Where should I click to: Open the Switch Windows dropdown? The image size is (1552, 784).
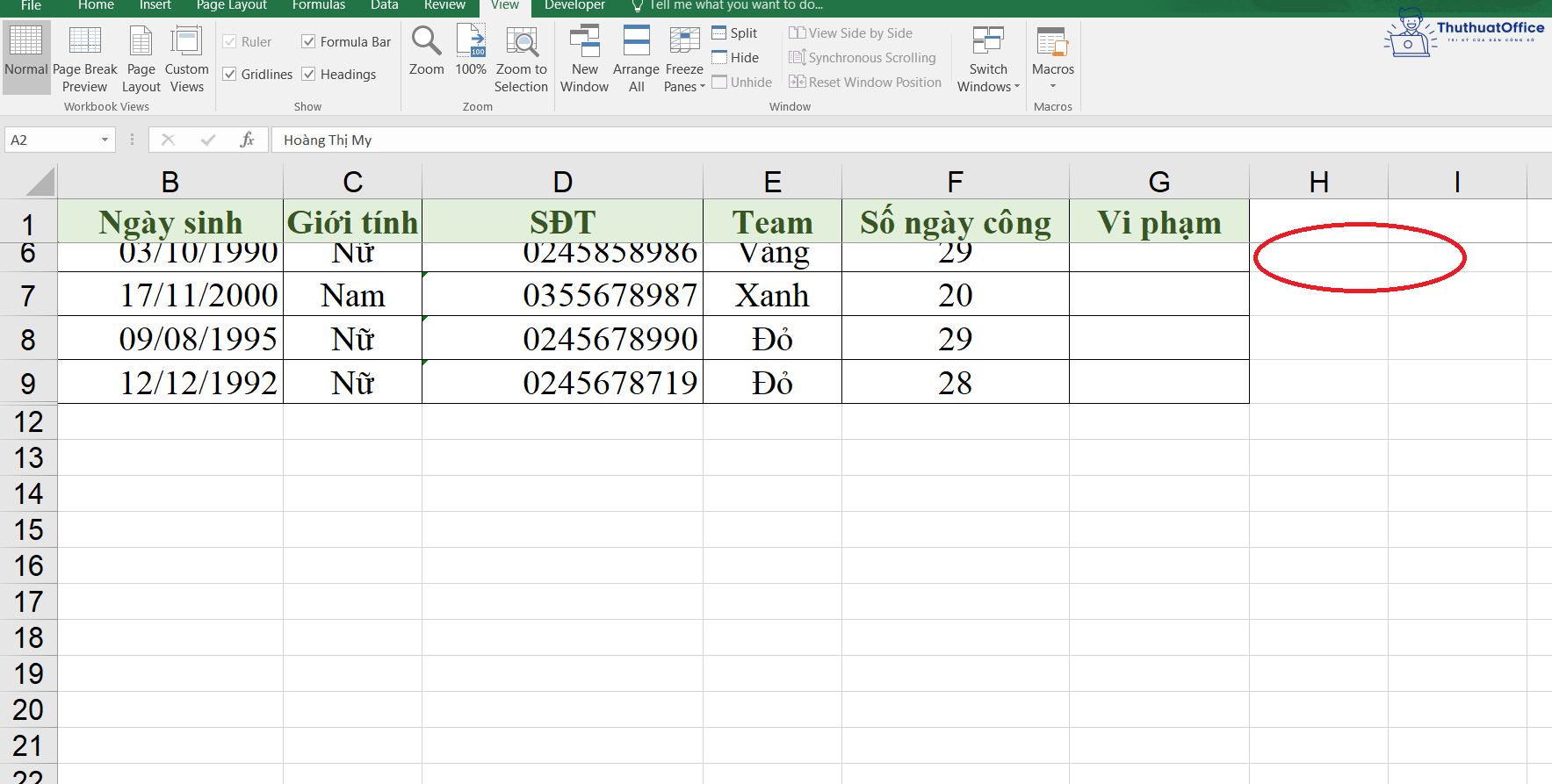click(x=988, y=57)
